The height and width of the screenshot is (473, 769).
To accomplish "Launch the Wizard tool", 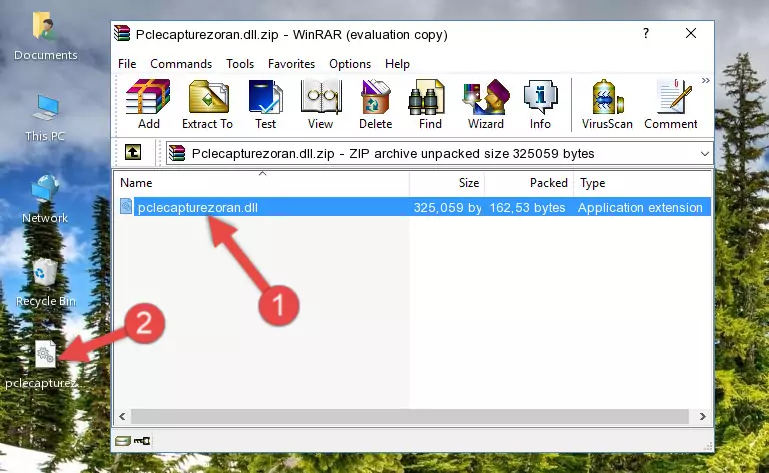I will tap(486, 105).
